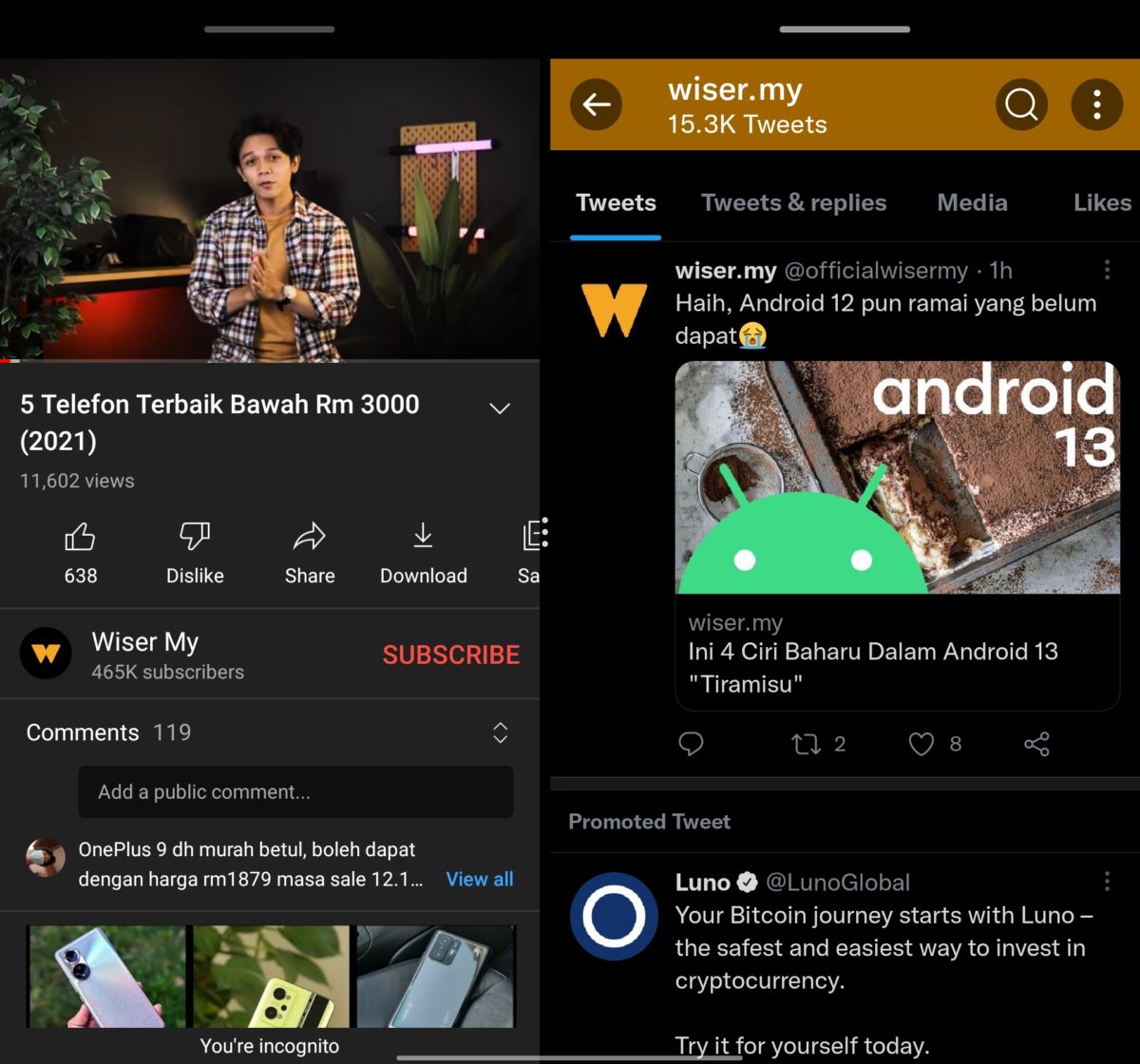The width and height of the screenshot is (1140, 1064).
Task: Tap the Add a public comment field
Action: (x=295, y=792)
